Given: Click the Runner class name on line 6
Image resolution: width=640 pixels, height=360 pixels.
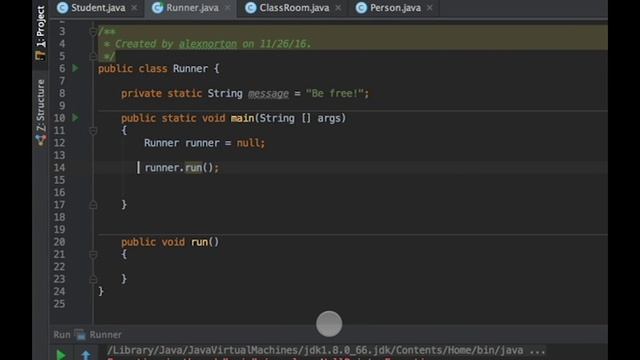Looking at the screenshot, I should click(190, 69).
